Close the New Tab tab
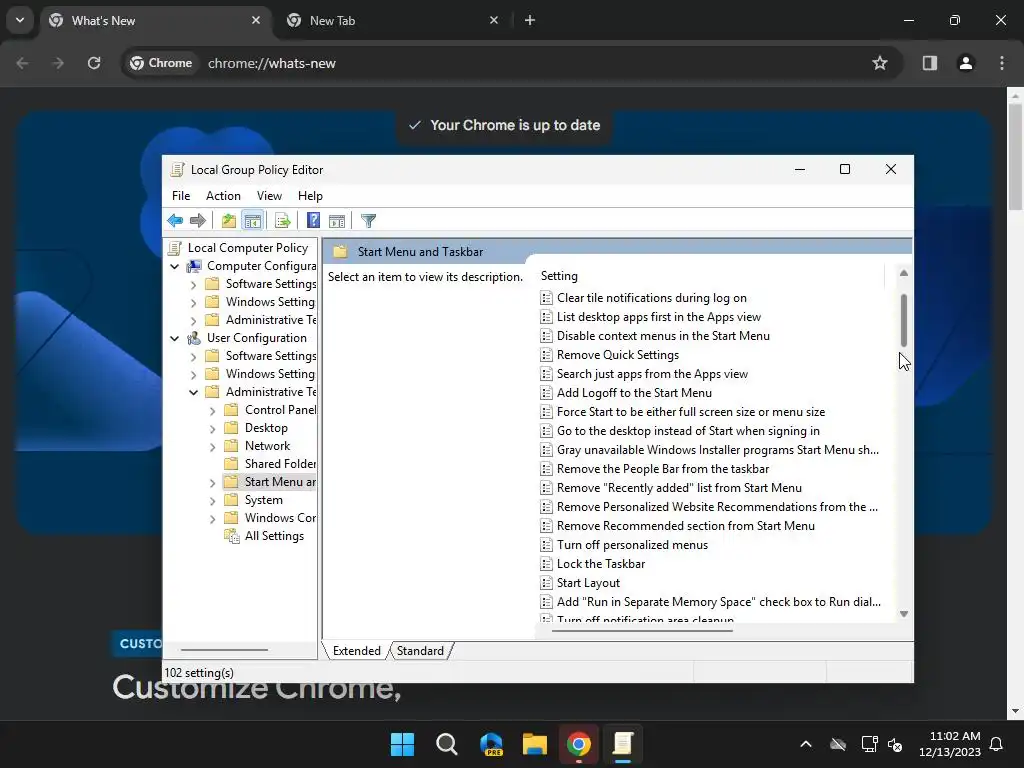This screenshot has width=1024, height=768. 494,20
